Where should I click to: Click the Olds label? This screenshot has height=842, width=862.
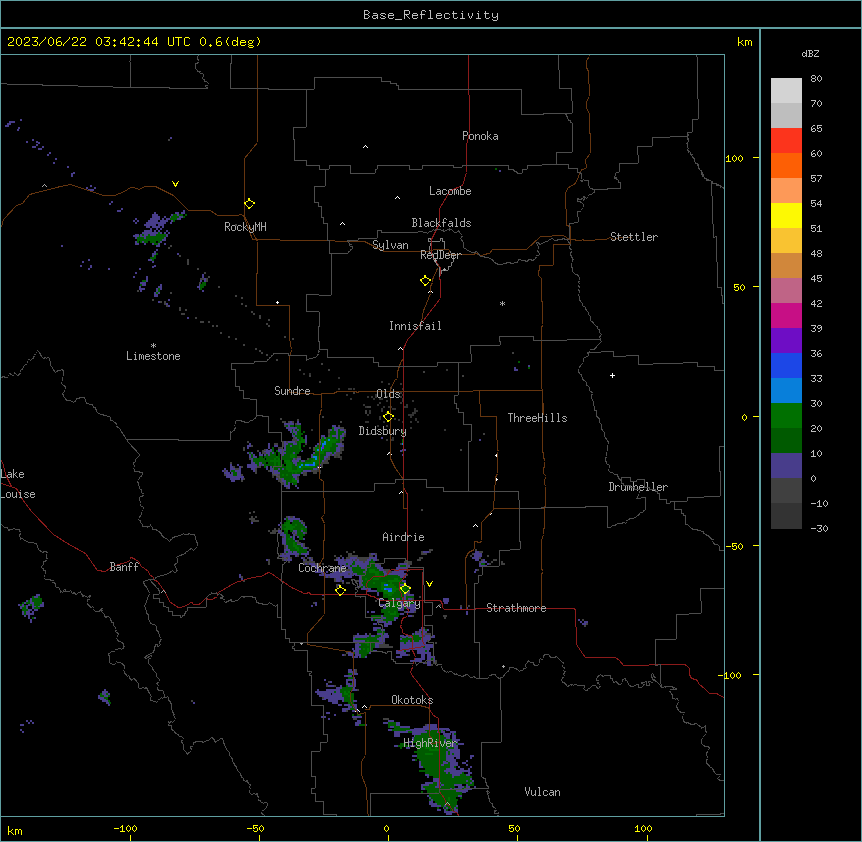coord(388,394)
